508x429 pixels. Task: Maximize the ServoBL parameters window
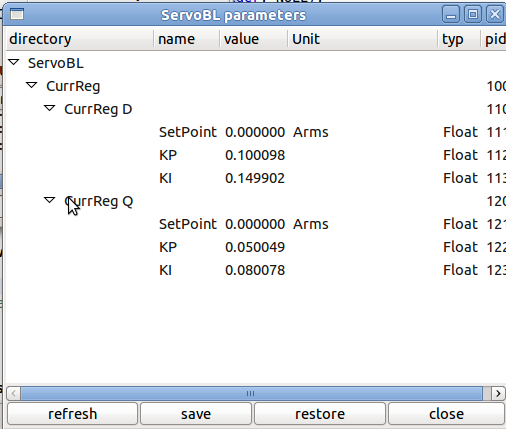473,15
